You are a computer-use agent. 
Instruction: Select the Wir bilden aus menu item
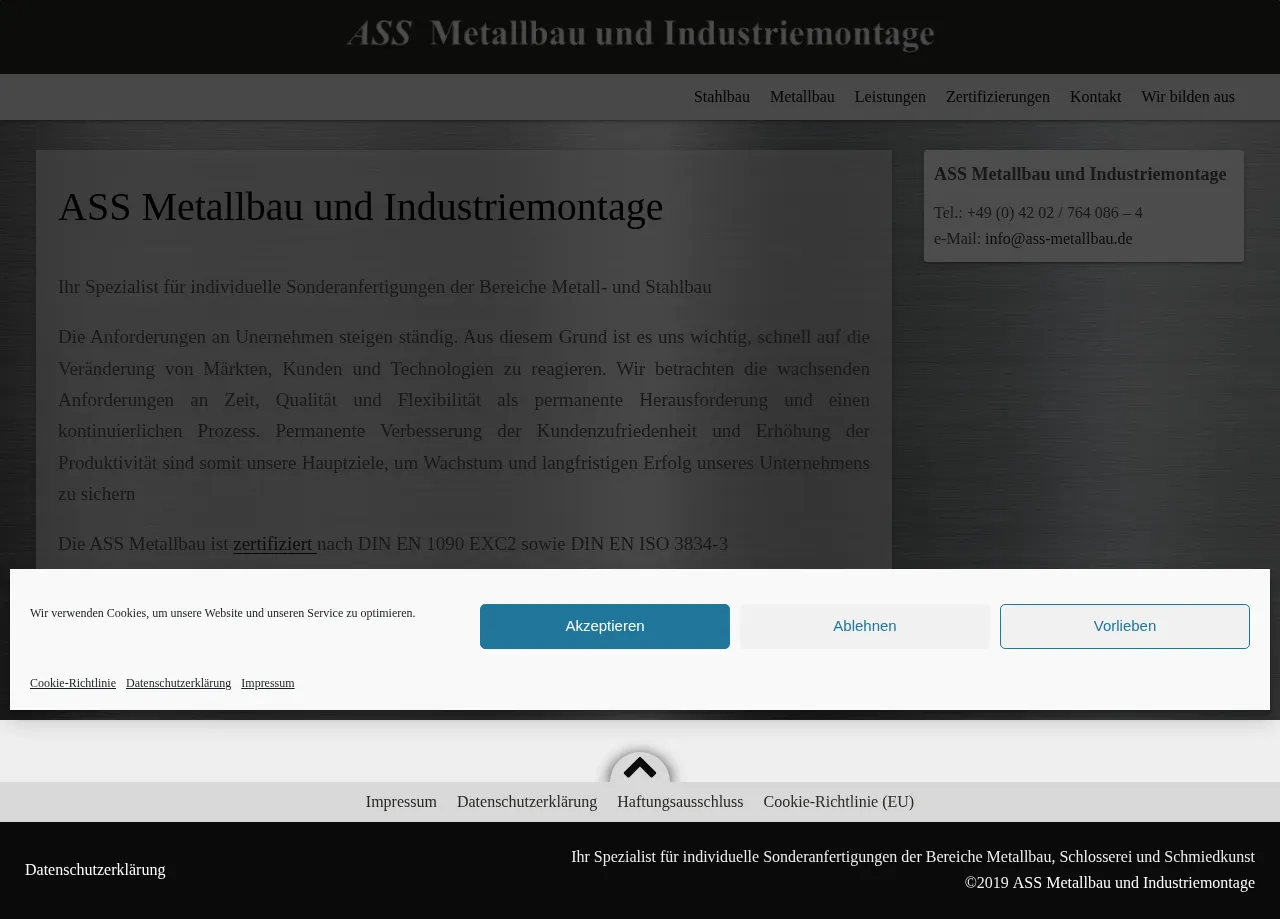pyautogui.click(x=1188, y=97)
